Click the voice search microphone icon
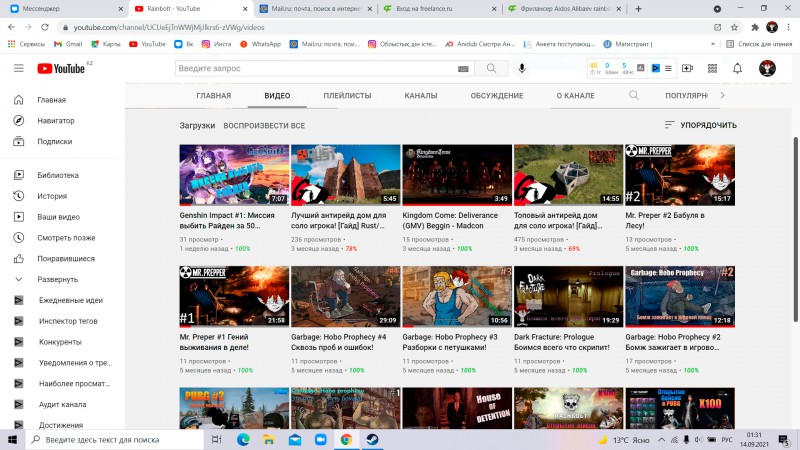This screenshot has width=800, height=450. [x=521, y=68]
